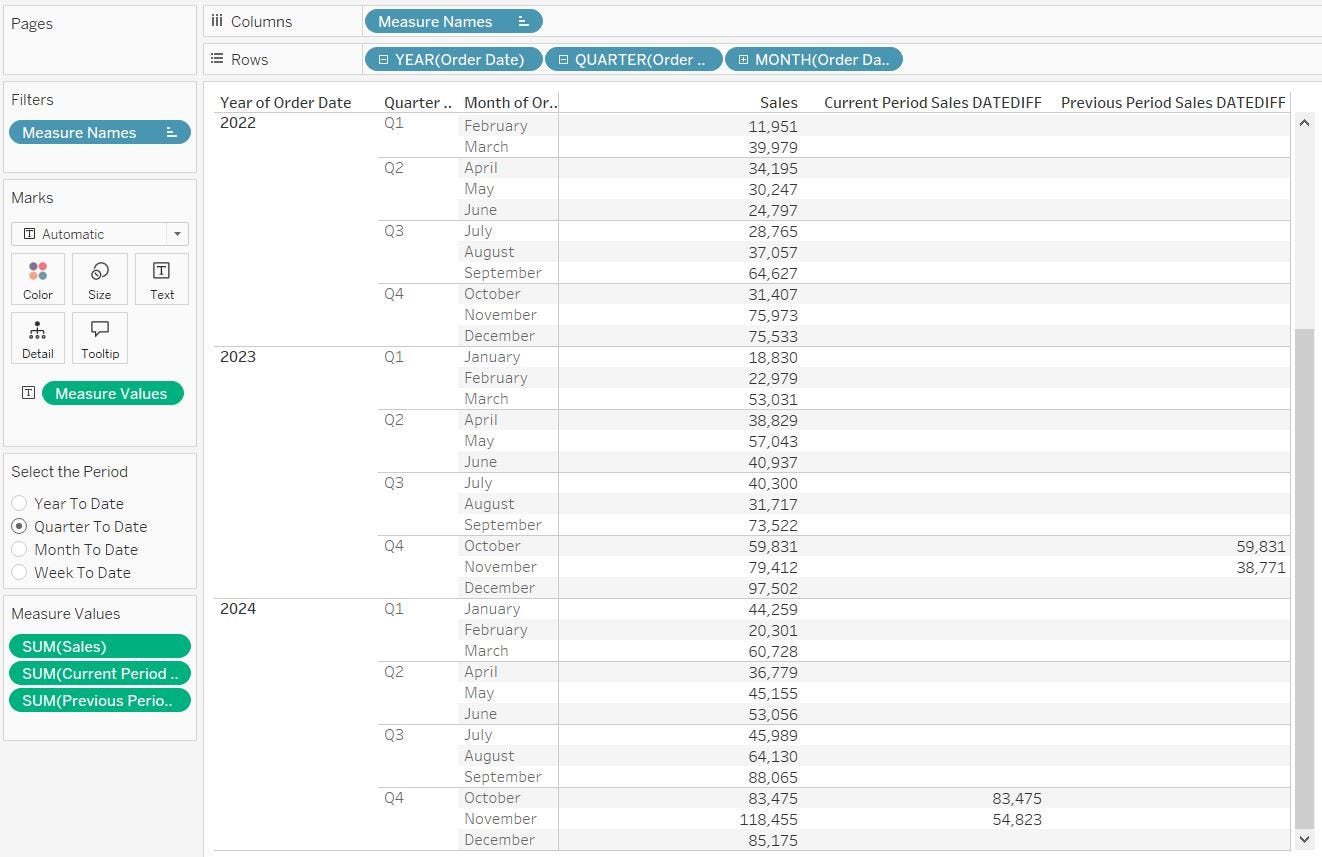The image size is (1322, 857).
Task: Select the SUM(Previous Period) pill under Measure Values
Action: point(100,700)
